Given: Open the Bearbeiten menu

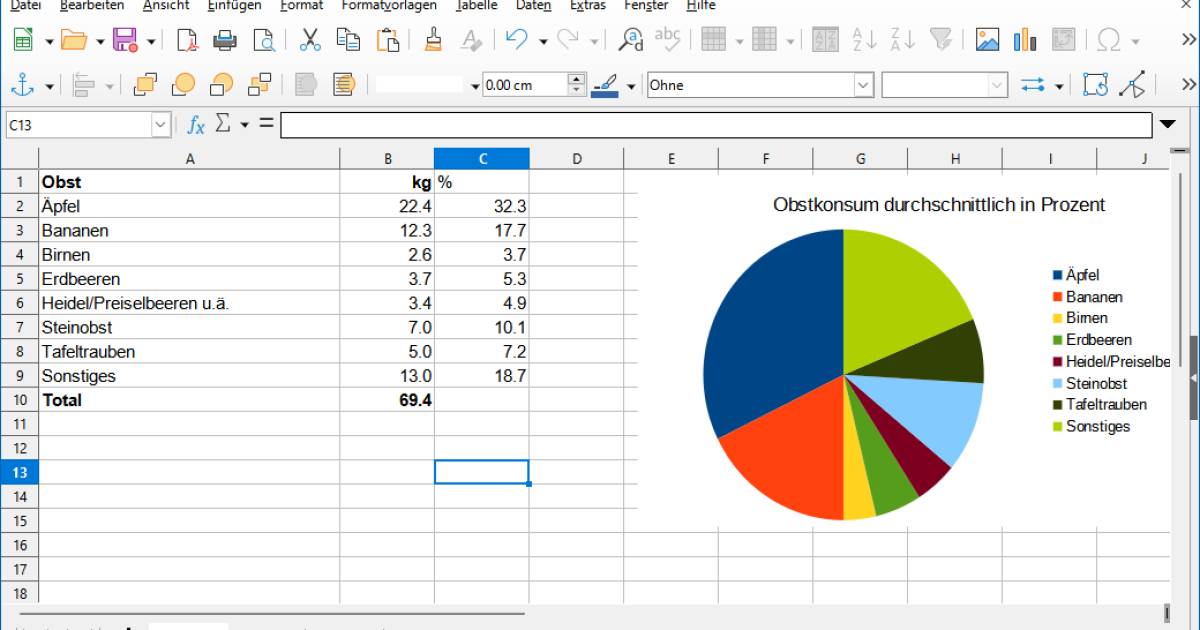Looking at the screenshot, I should (x=92, y=5).
